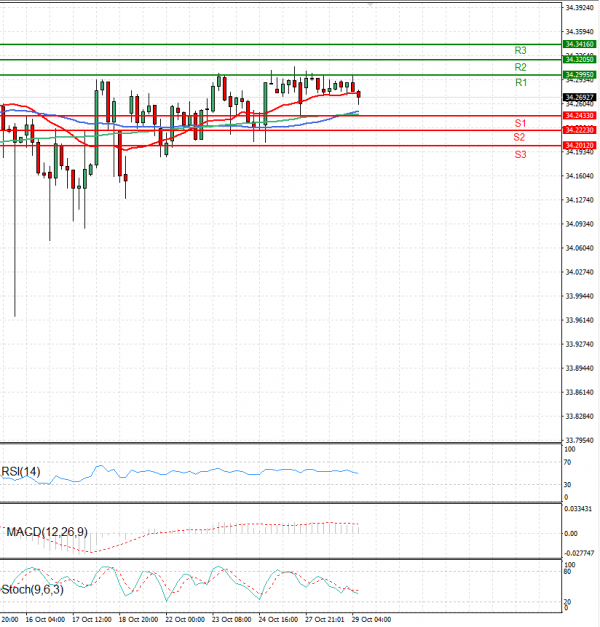The height and width of the screenshot is (627, 600).
Task: Click the 34.39240 price axis value
Action: [580, 8]
